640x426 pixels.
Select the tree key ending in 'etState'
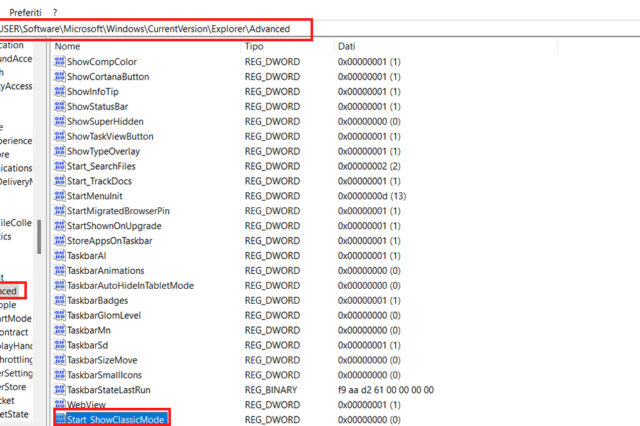14,414
